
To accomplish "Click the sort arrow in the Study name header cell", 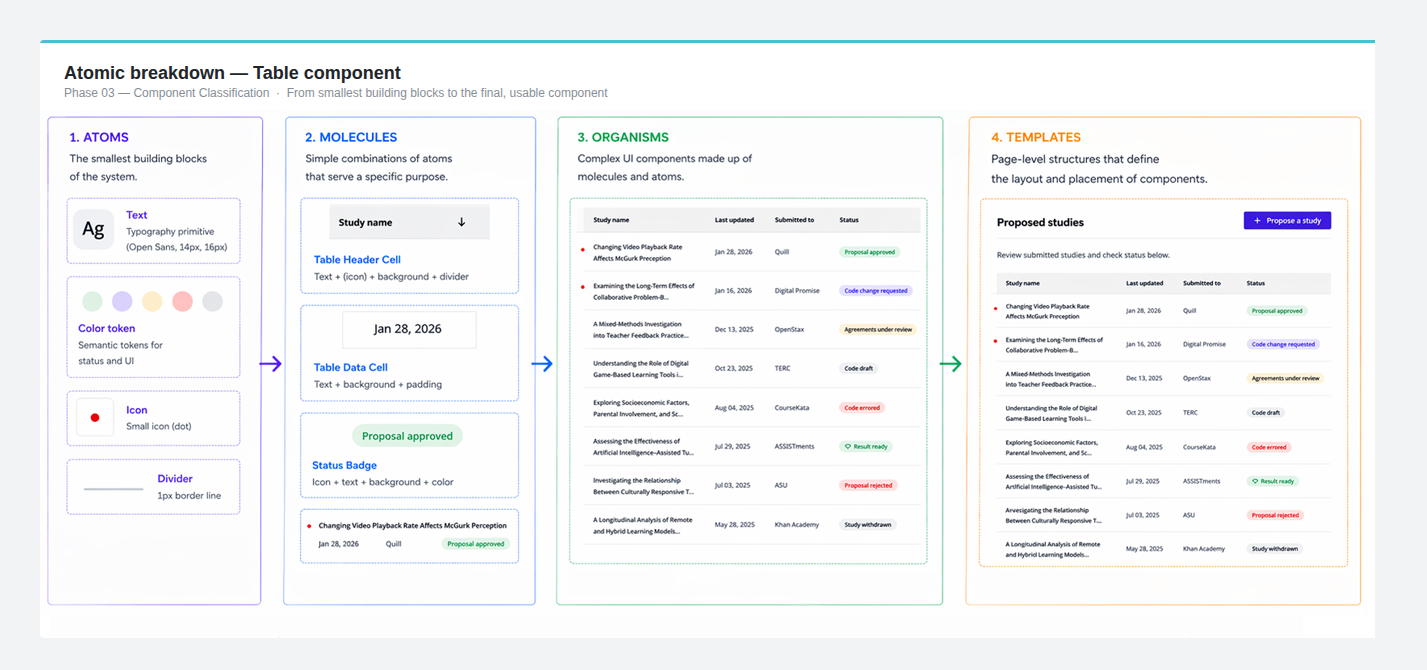I will (x=461, y=222).
